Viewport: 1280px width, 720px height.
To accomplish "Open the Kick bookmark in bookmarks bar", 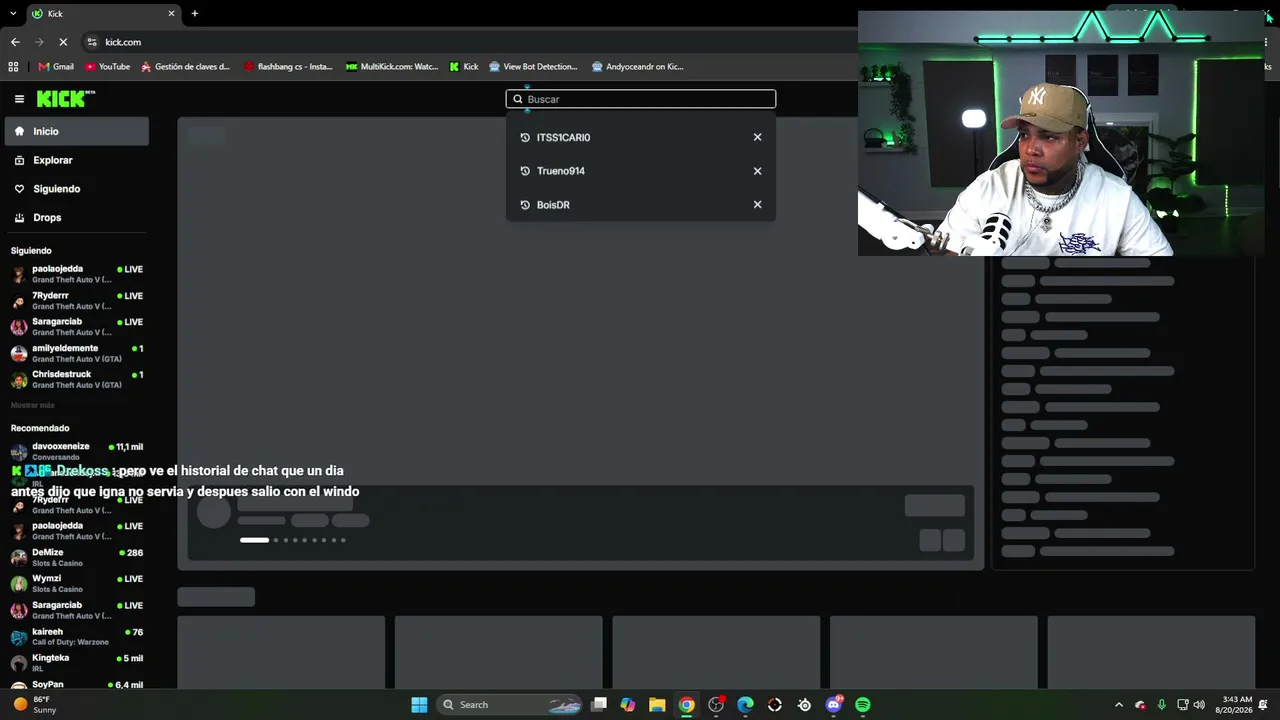I will tap(464, 67).
